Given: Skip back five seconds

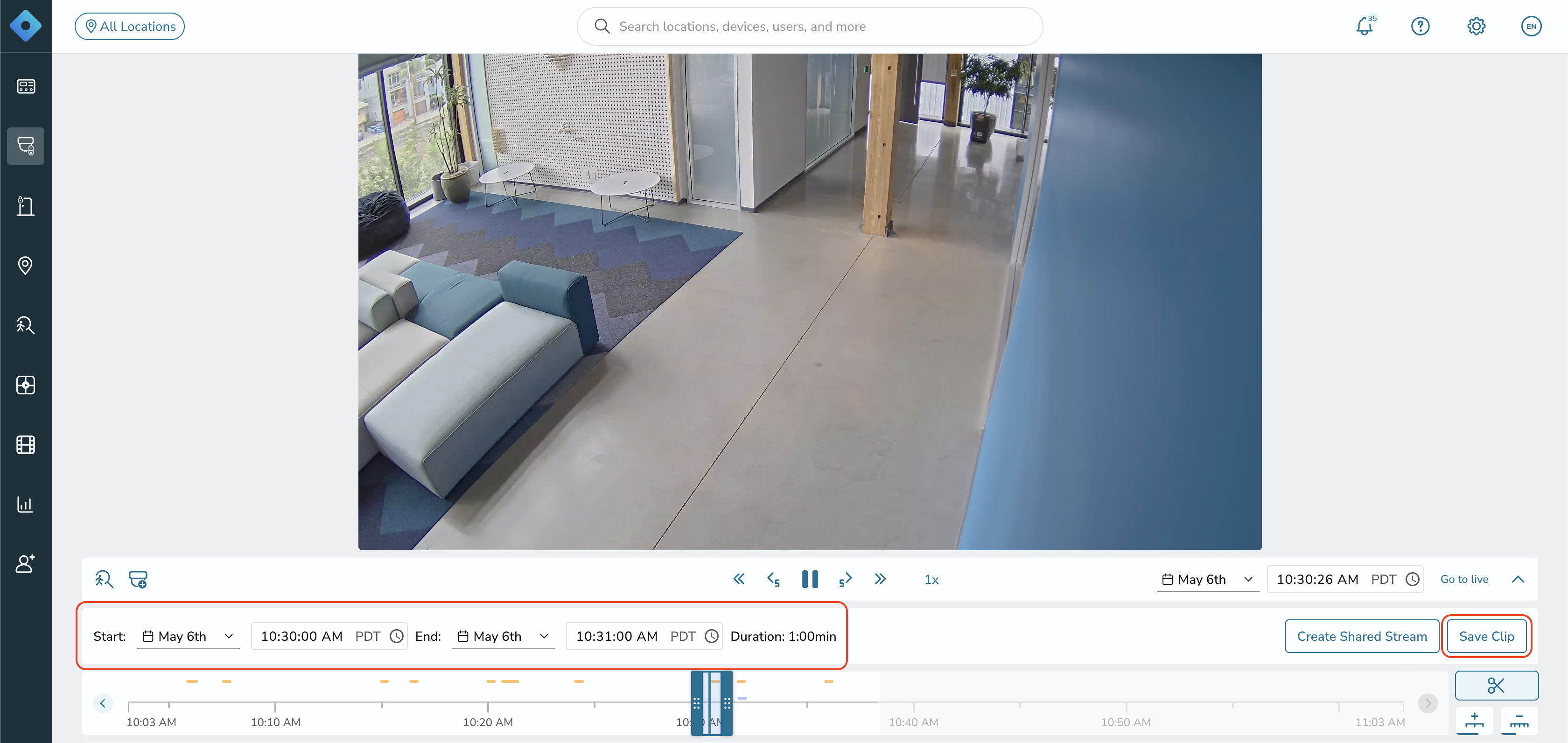Looking at the screenshot, I should point(774,579).
